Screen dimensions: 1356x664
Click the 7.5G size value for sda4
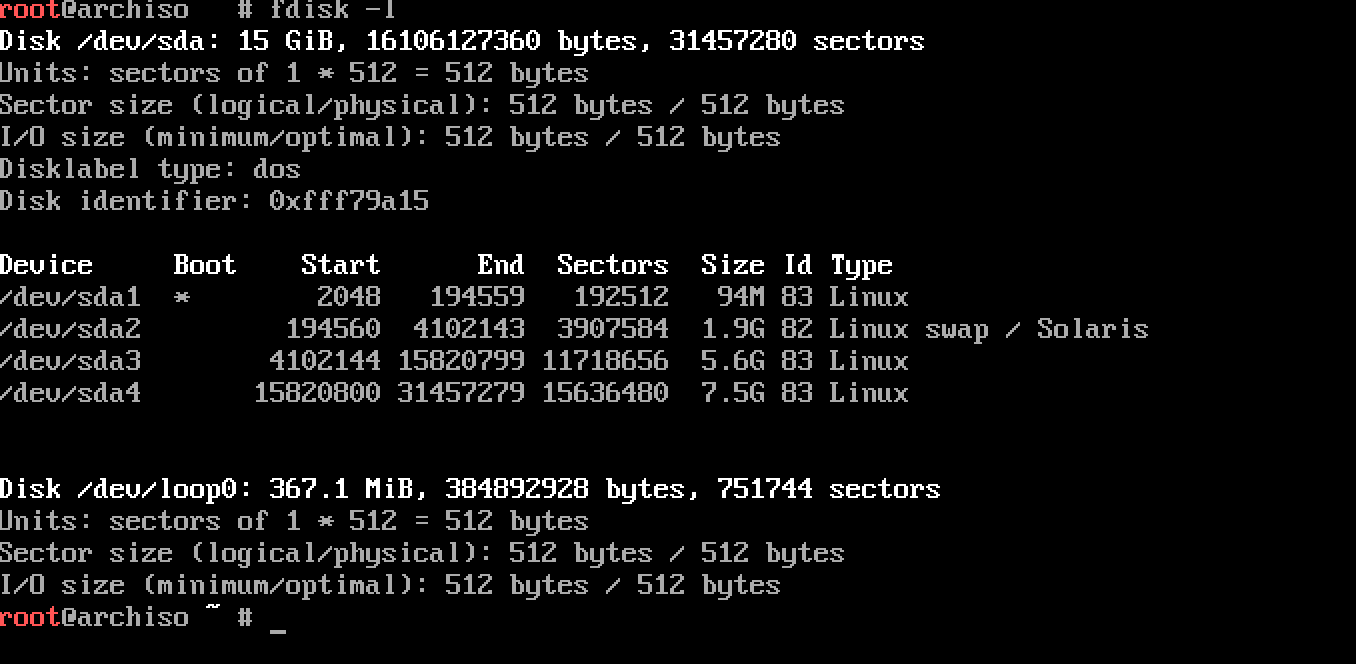pyautogui.click(x=732, y=393)
